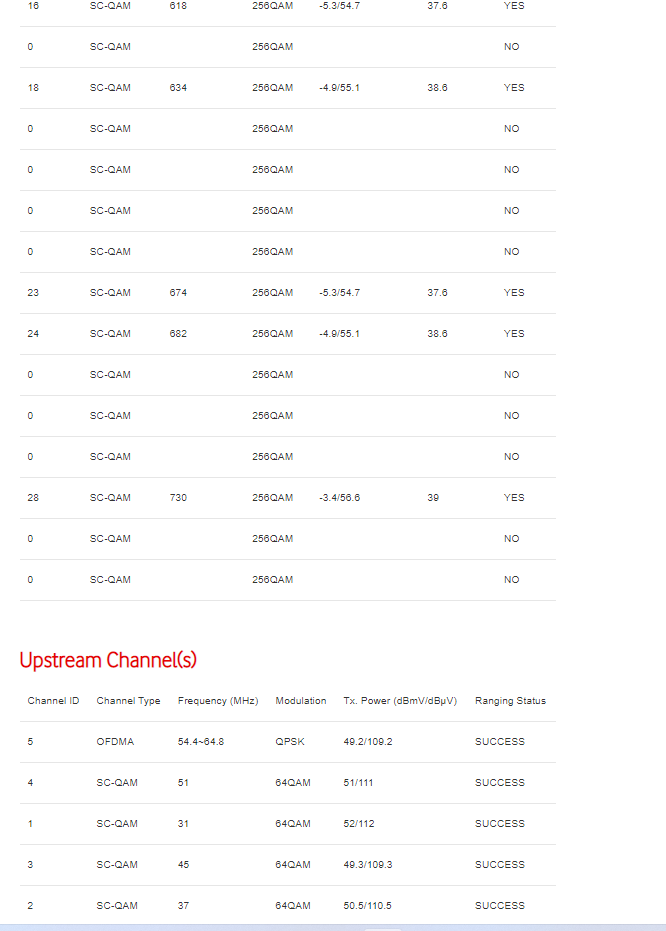Screen dimensions: 666x931
Task: Click the Channel Type column header
Action: (128, 701)
